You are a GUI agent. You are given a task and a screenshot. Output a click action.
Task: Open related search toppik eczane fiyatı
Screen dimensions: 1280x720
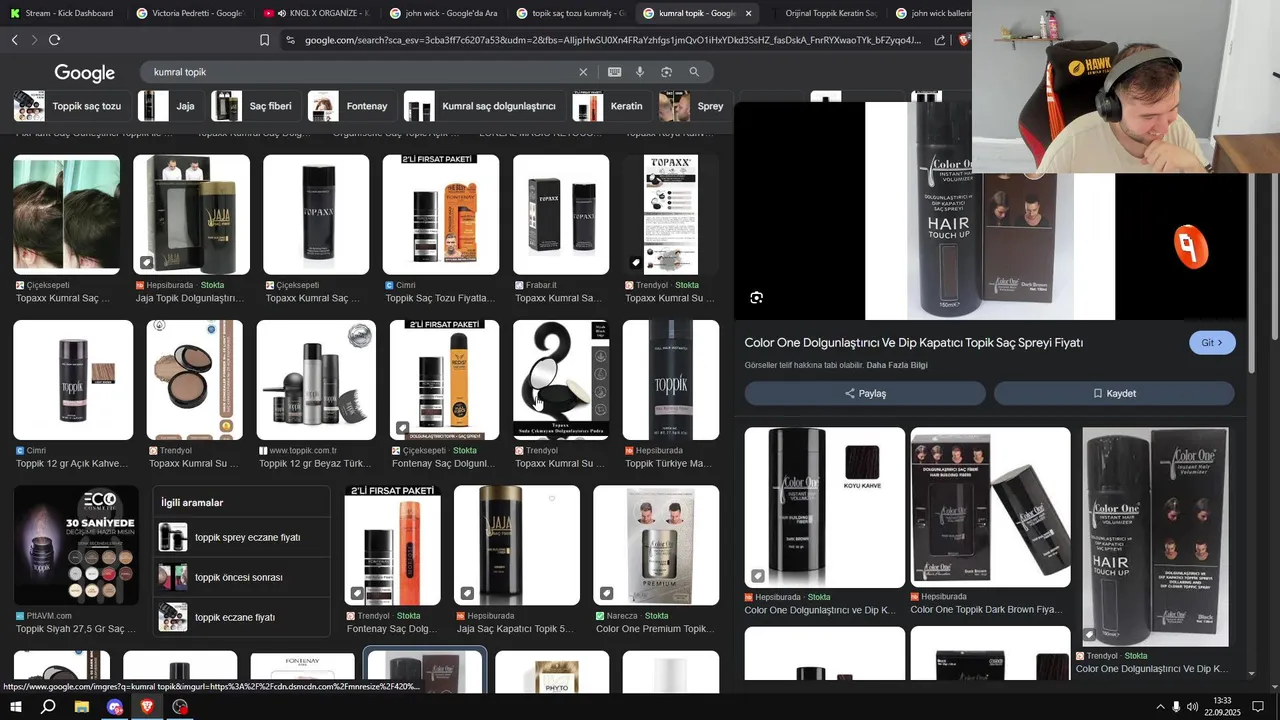pos(241,617)
